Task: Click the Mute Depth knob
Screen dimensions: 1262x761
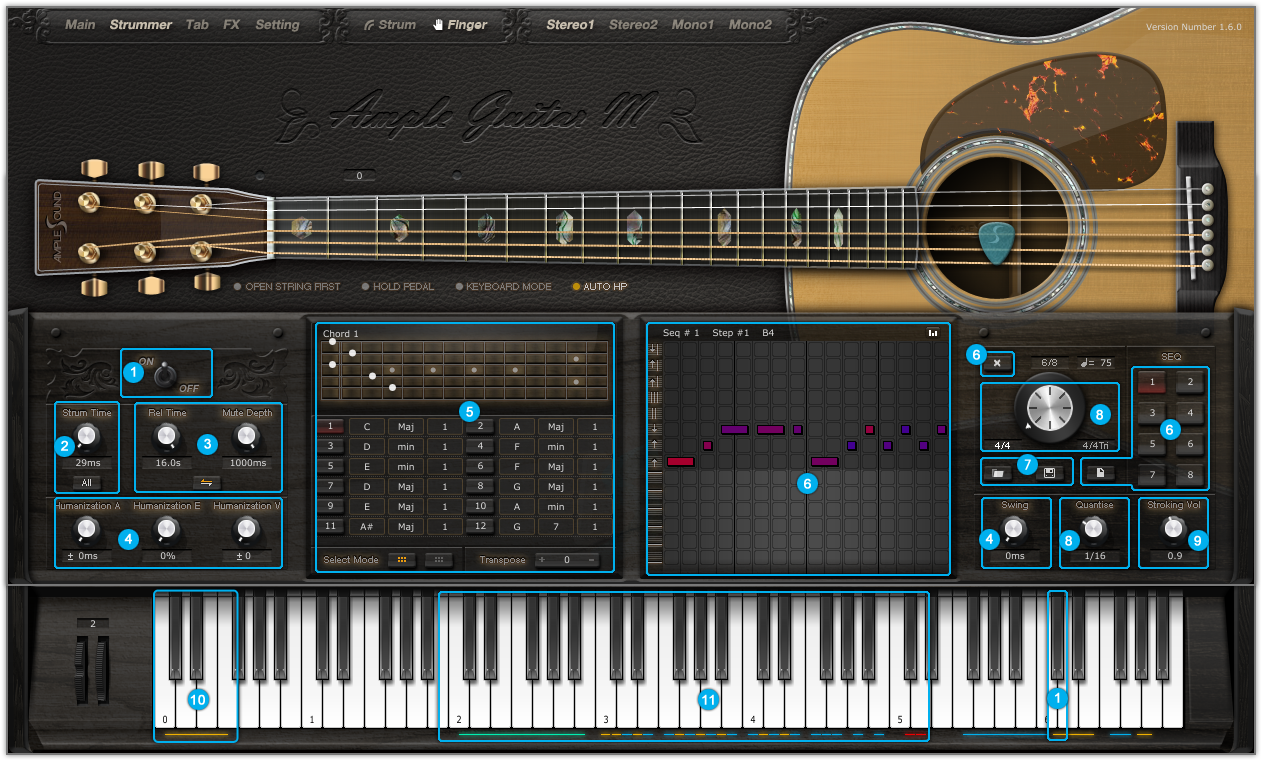Action: (x=246, y=435)
